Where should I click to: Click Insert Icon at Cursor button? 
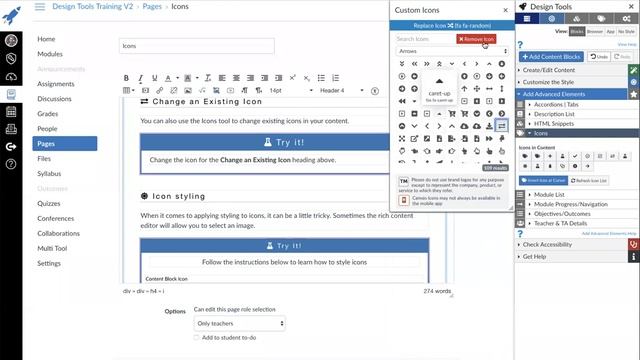coord(543,180)
